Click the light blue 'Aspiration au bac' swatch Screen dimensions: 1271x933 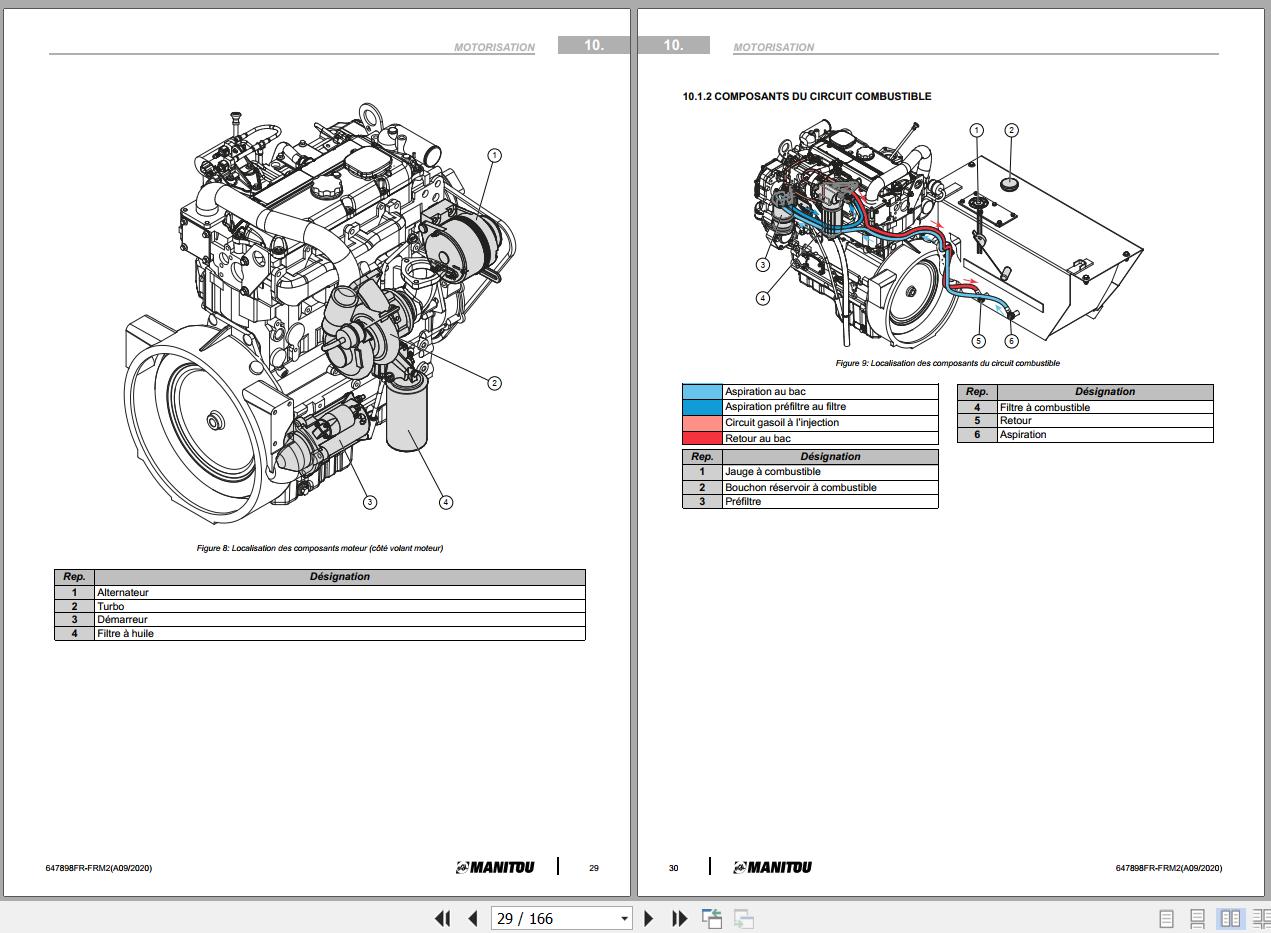coord(702,392)
